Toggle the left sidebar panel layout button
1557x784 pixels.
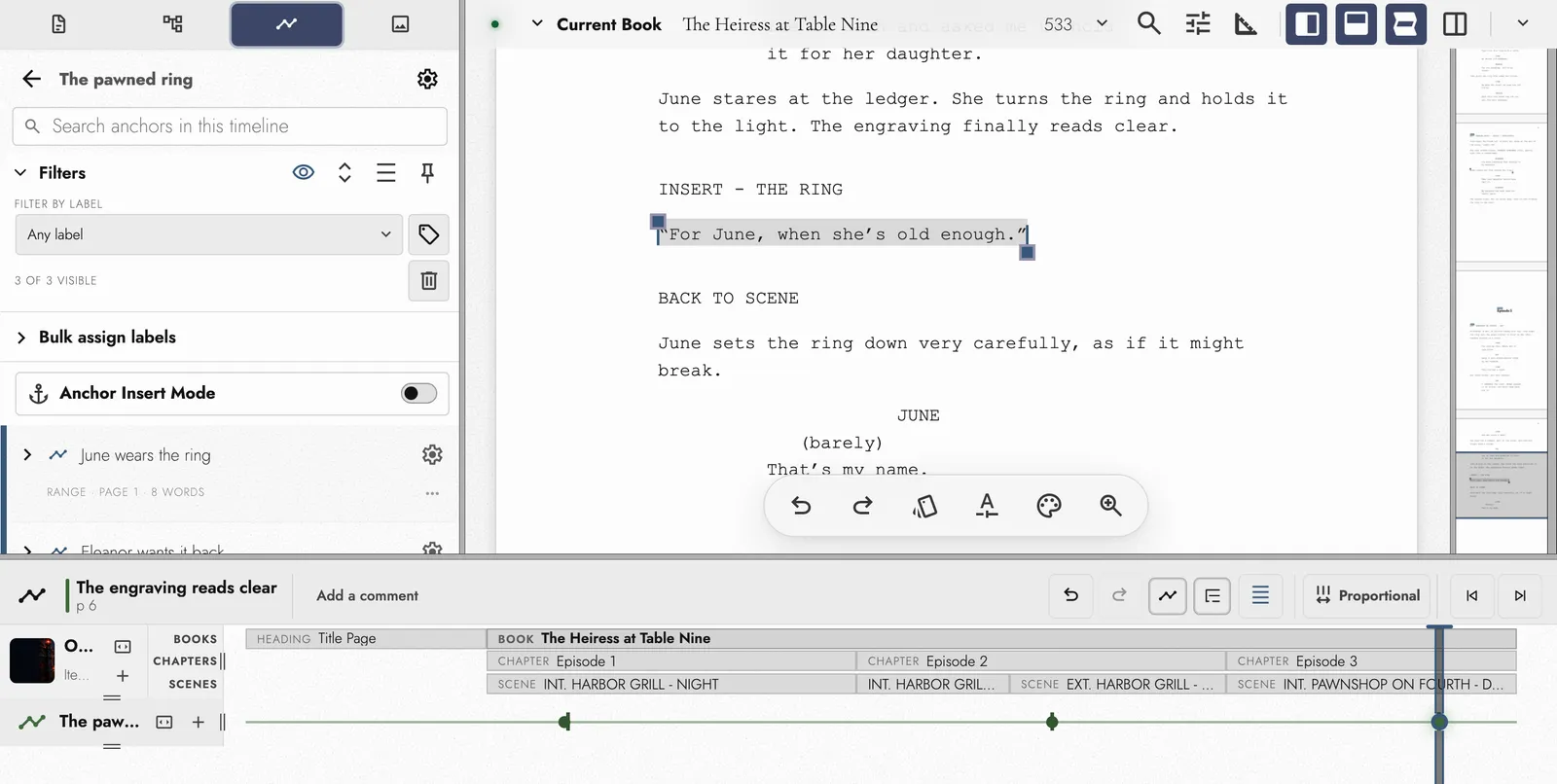pos(1307,23)
